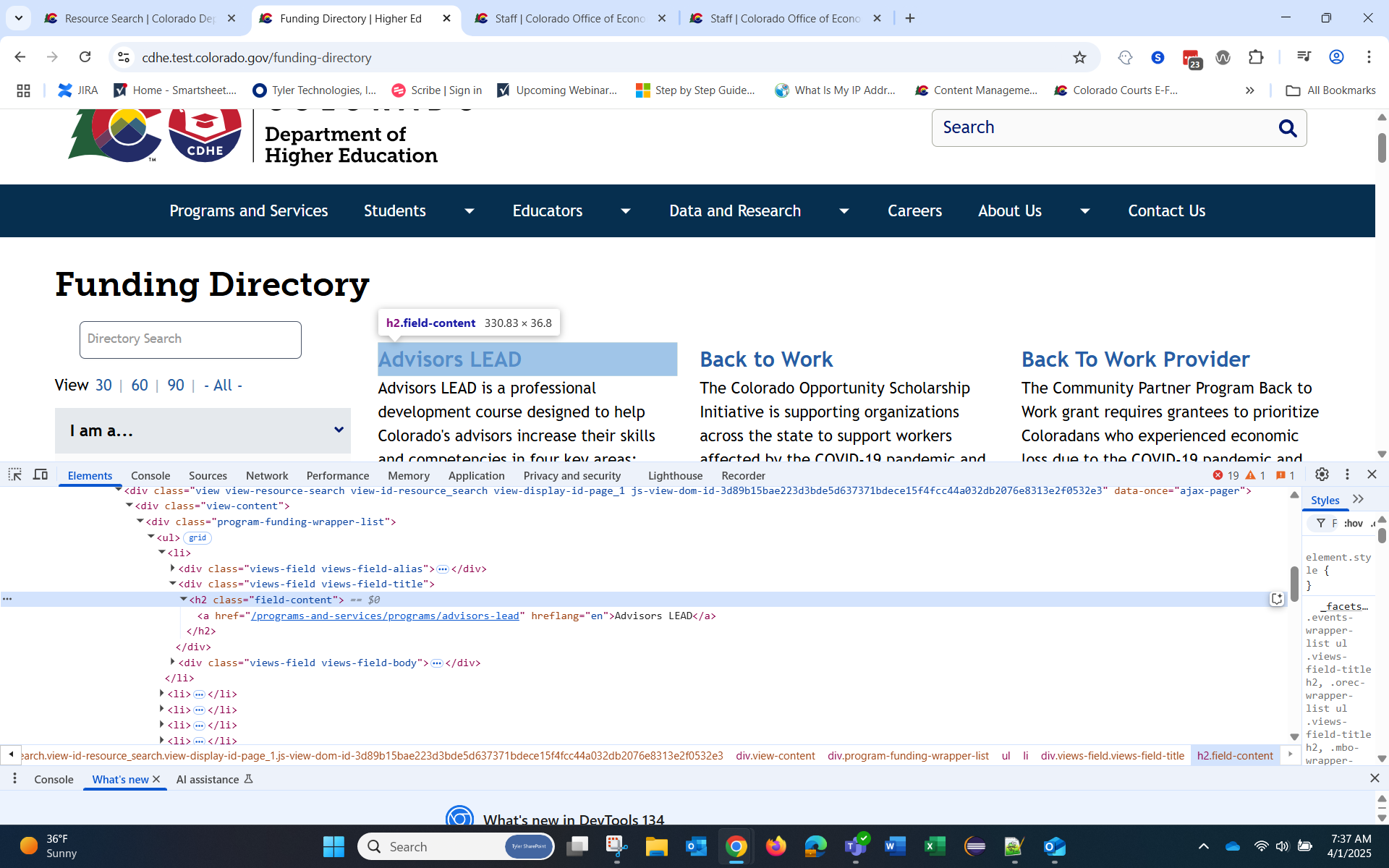Expand the Students menu dropdown arrow
1389x868 pixels.
pyautogui.click(x=470, y=211)
